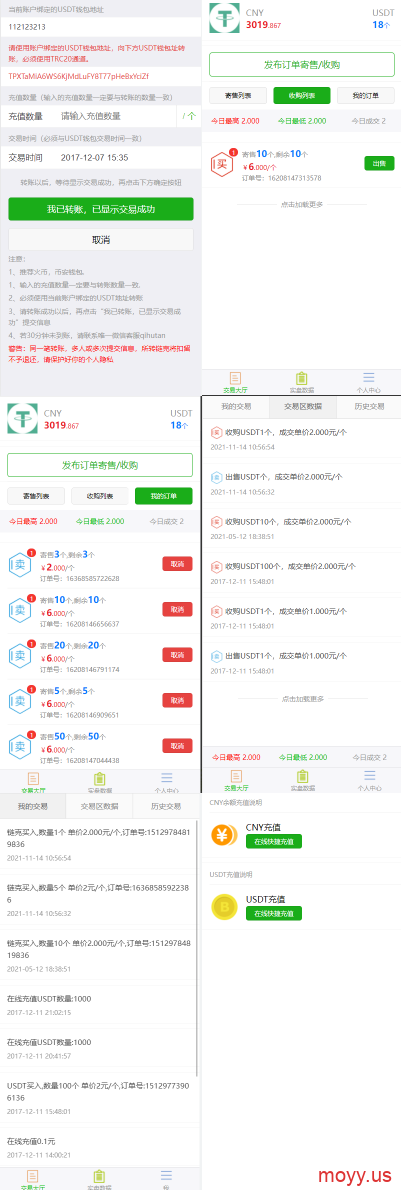401x1190 pixels.
Task: Click the 卖 hexagon icon for order 16208146791174
Action: click(21, 654)
